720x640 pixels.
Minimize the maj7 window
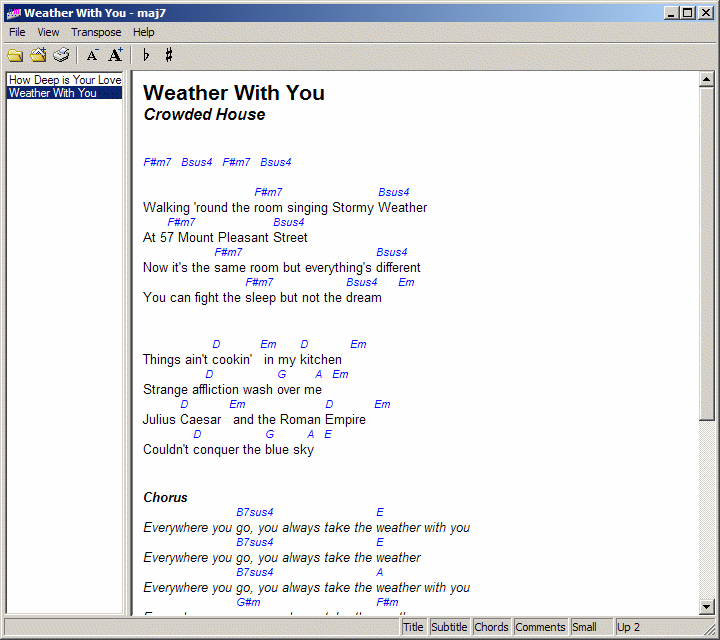click(671, 13)
